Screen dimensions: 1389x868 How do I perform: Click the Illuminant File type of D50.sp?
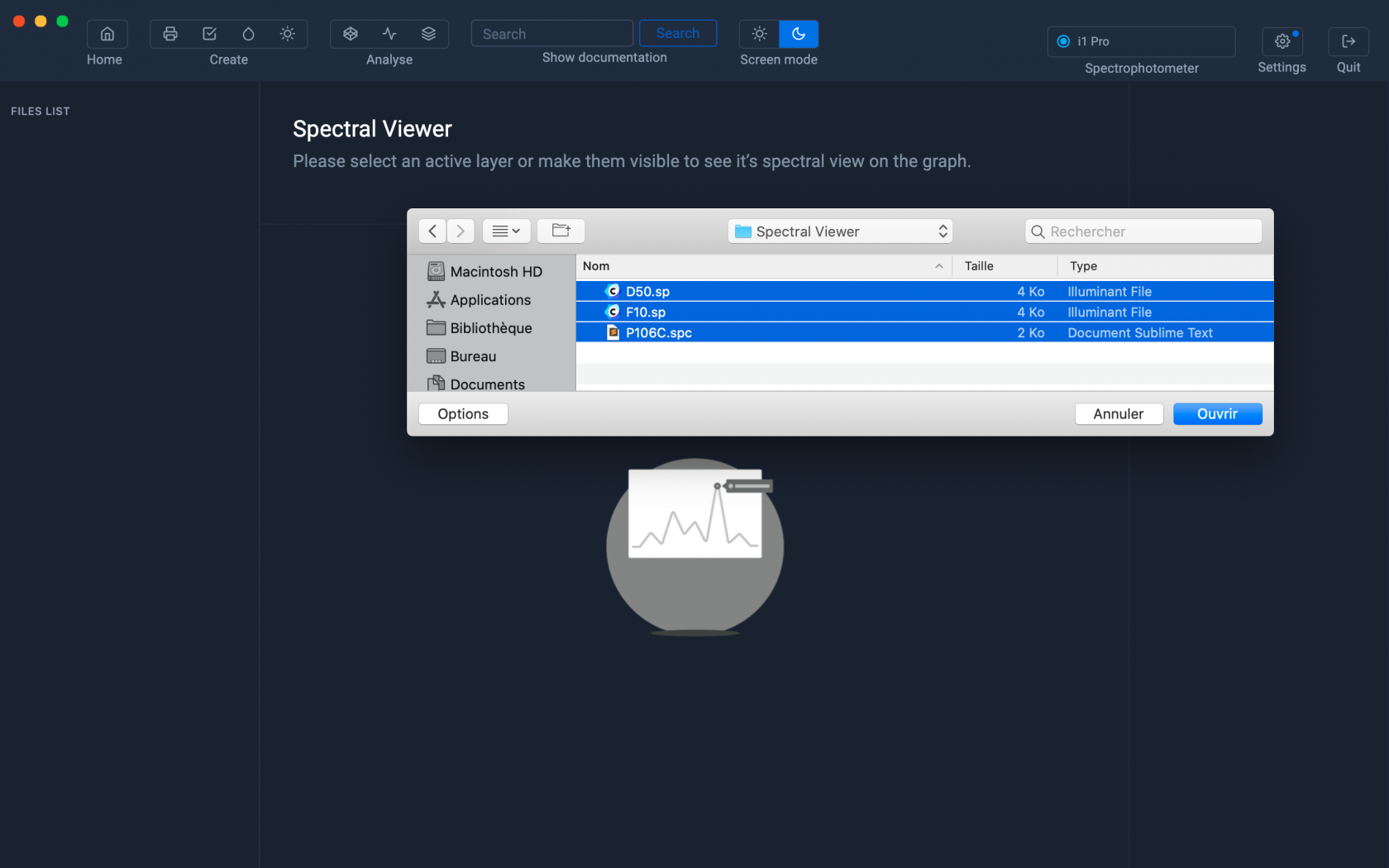(x=1110, y=291)
